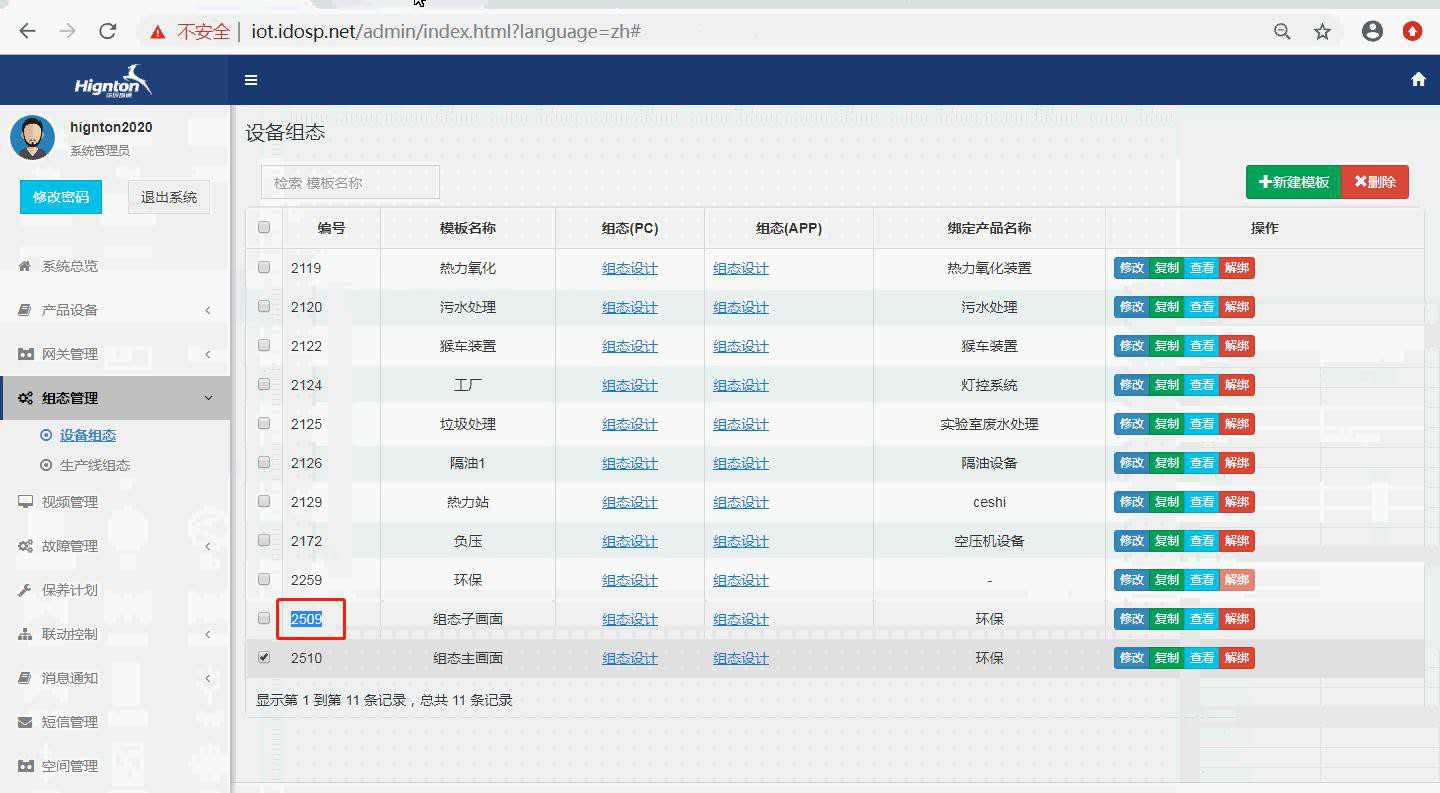Open PC 组态设计 link for 热力氧化
1440x793 pixels.
coord(630,268)
